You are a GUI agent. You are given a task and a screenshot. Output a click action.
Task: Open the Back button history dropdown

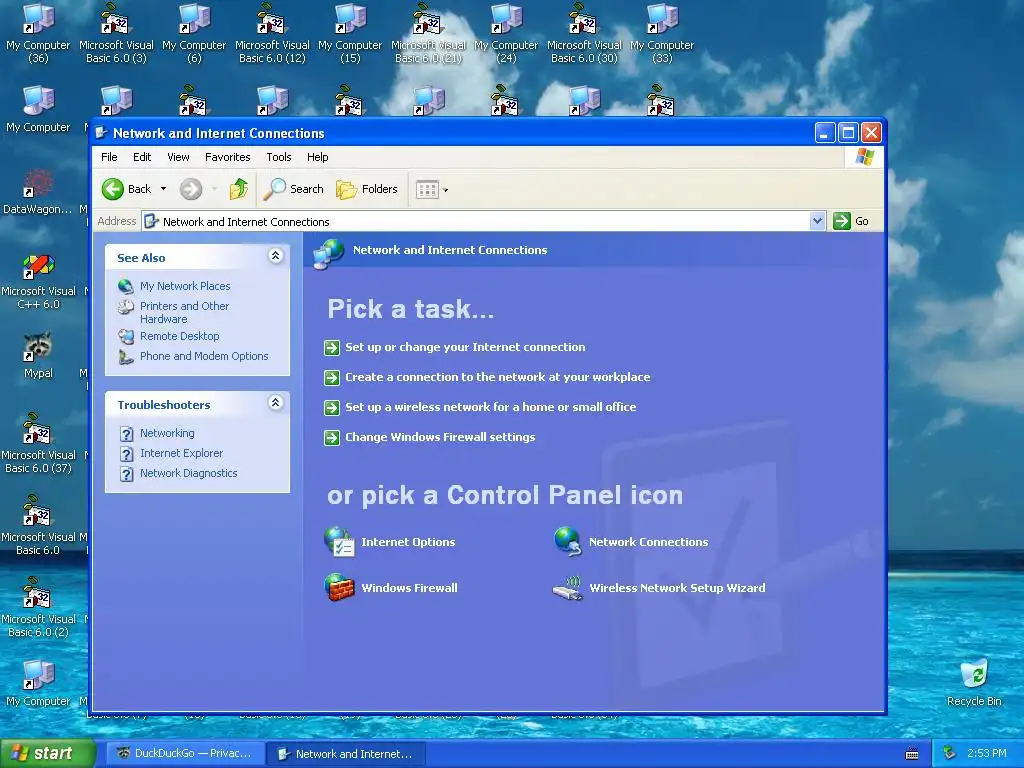pos(163,189)
